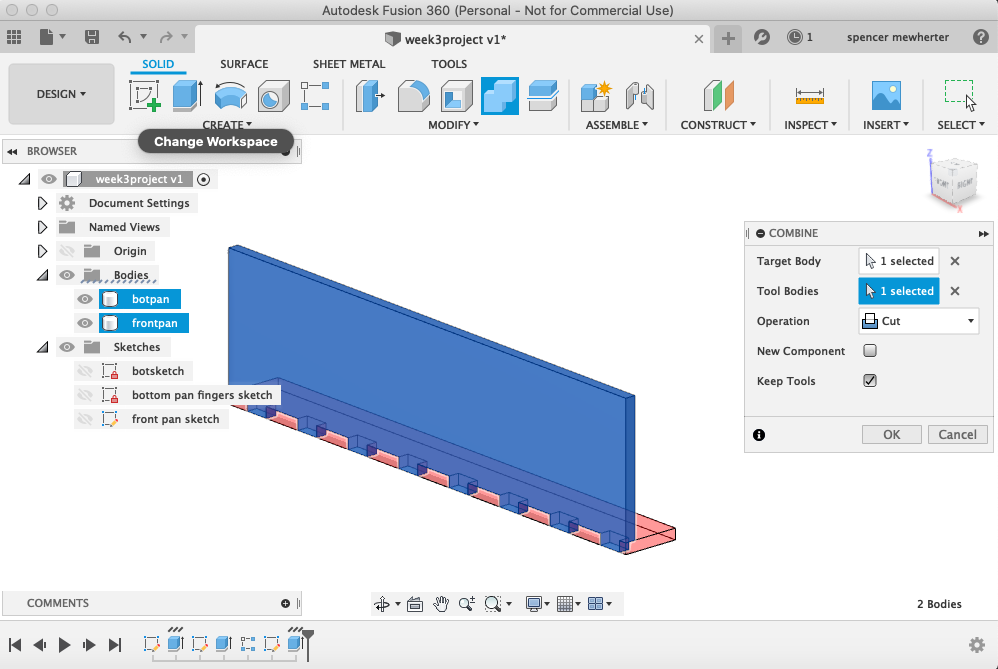Open the ASSEMBLE dropdown menu

click(617, 125)
